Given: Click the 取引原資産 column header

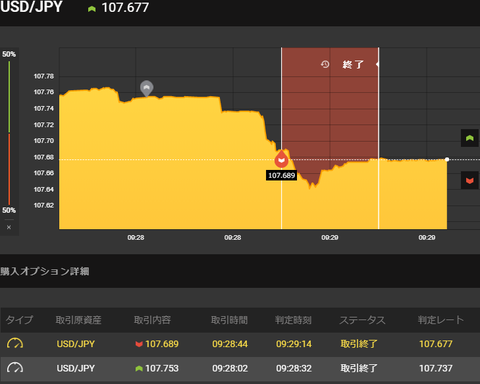Looking at the screenshot, I should point(78,320).
